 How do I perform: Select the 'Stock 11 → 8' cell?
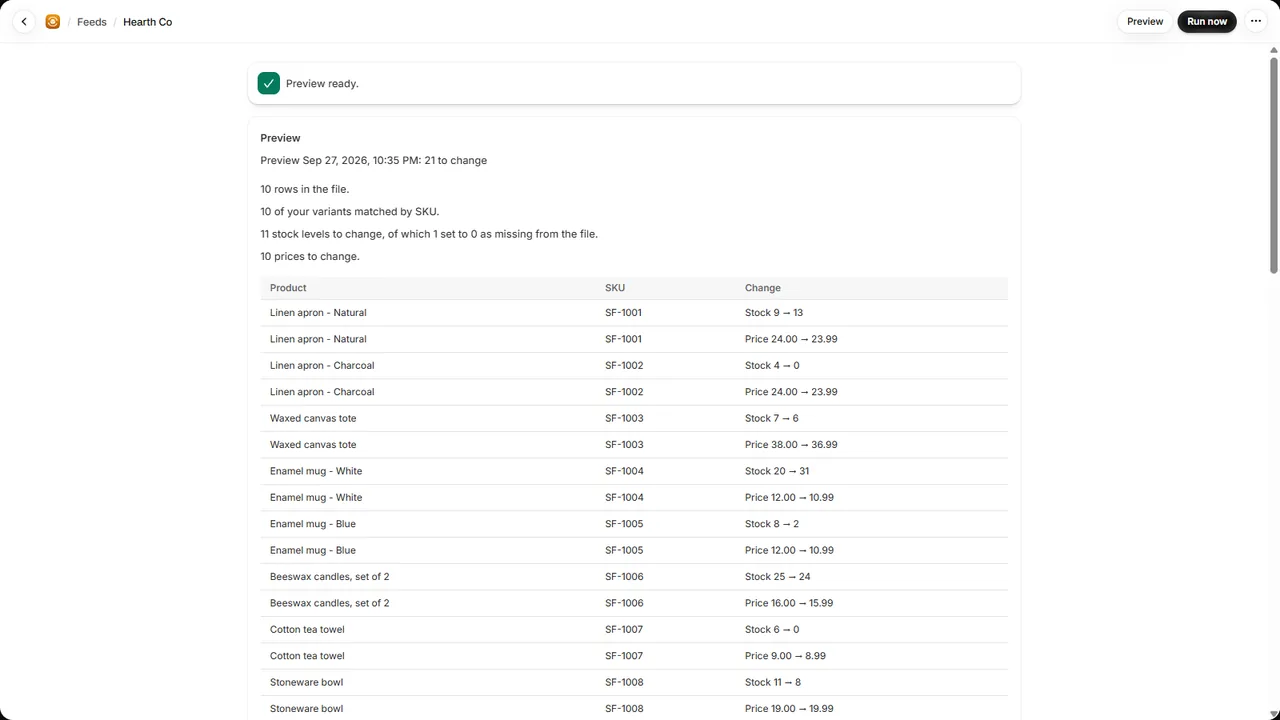pos(773,682)
